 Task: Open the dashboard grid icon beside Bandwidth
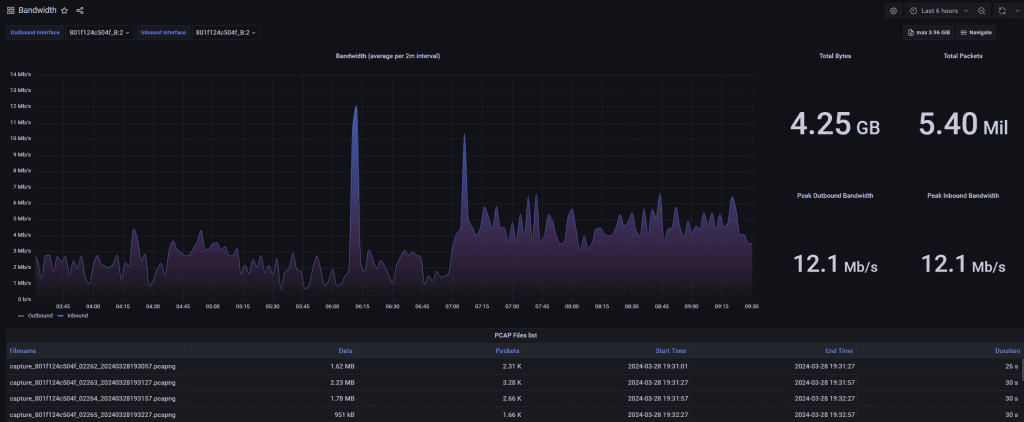tap(10, 10)
